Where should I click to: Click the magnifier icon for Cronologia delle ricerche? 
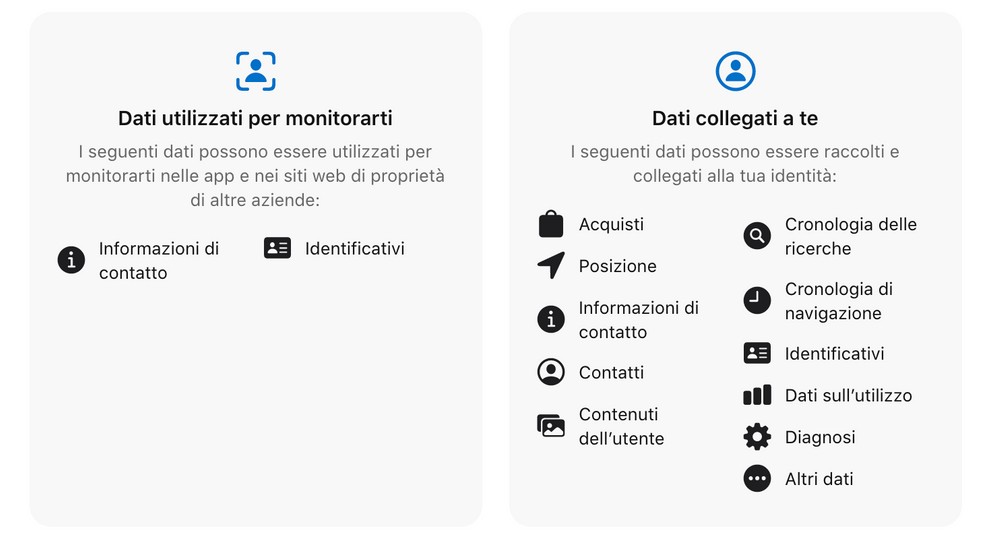pos(757,236)
